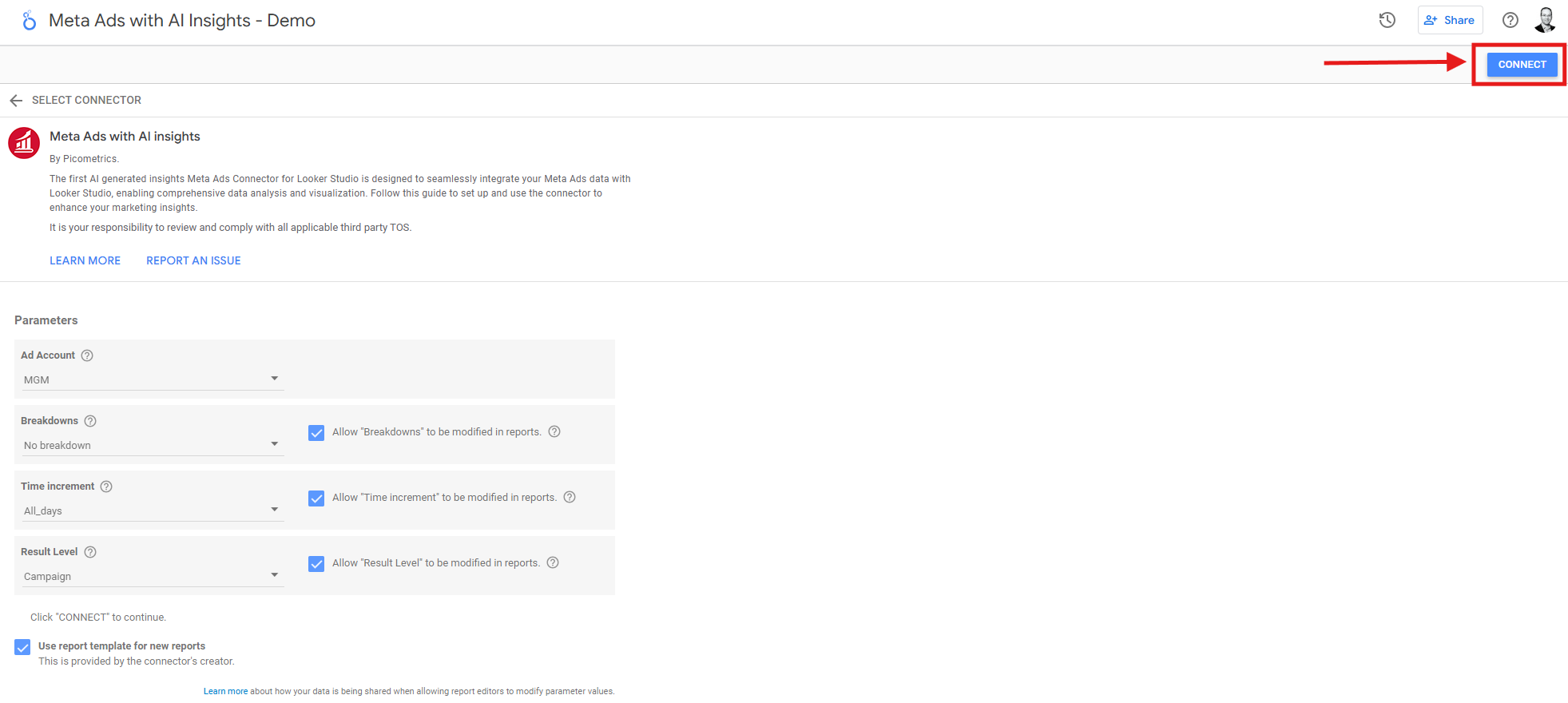The height and width of the screenshot is (703, 1568).
Task: Go back using Select Connector arrow
Action: (16, 101)
